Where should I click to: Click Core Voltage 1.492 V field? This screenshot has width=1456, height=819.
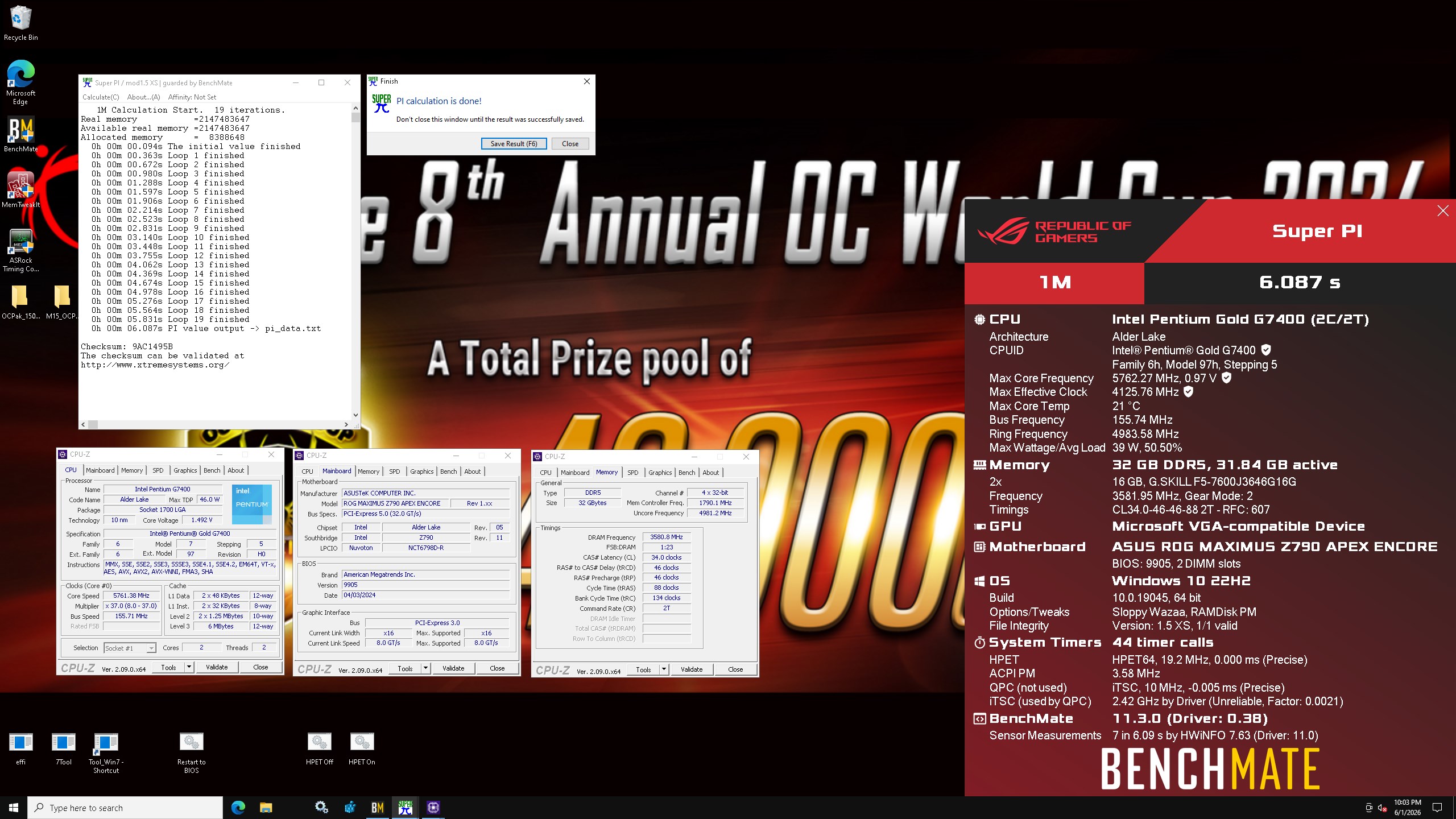[x=202, y=520]
